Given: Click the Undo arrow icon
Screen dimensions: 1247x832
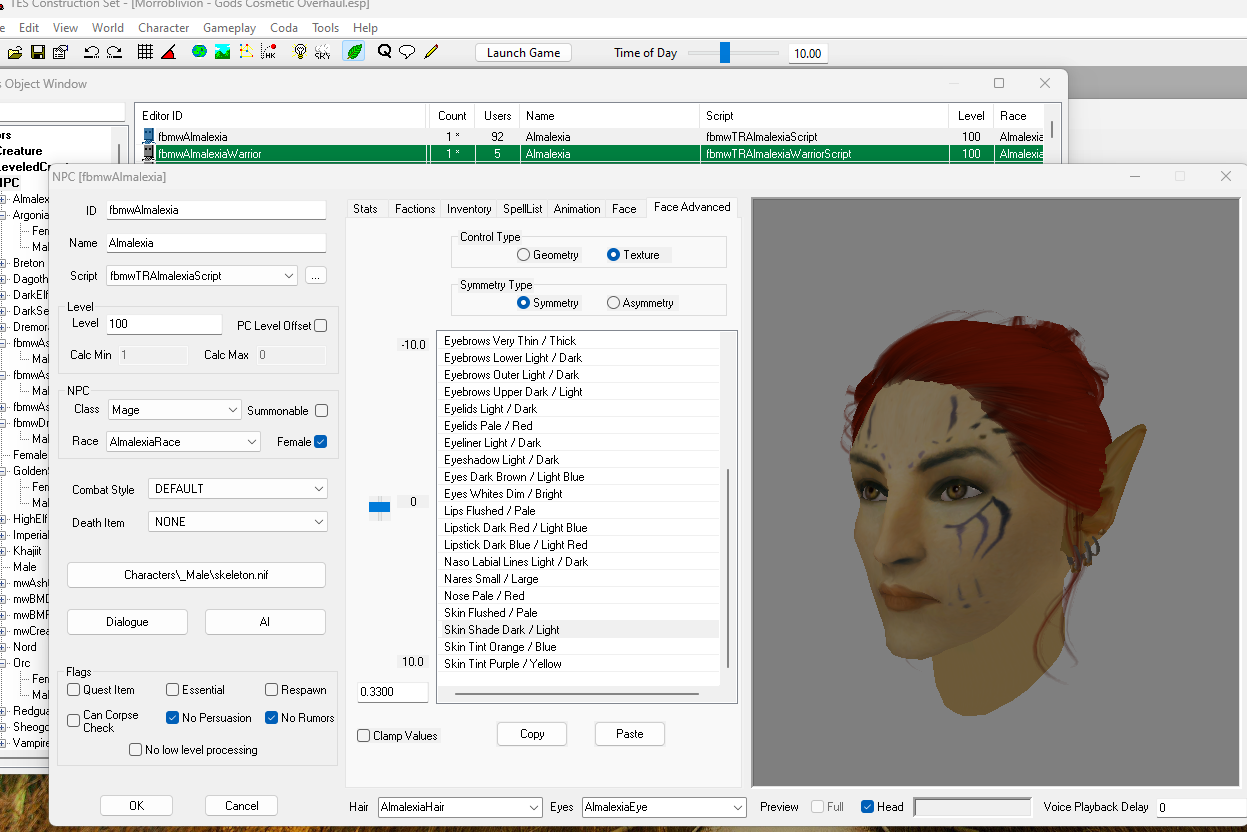Looking at the screenshot, I should pos(92,52).
